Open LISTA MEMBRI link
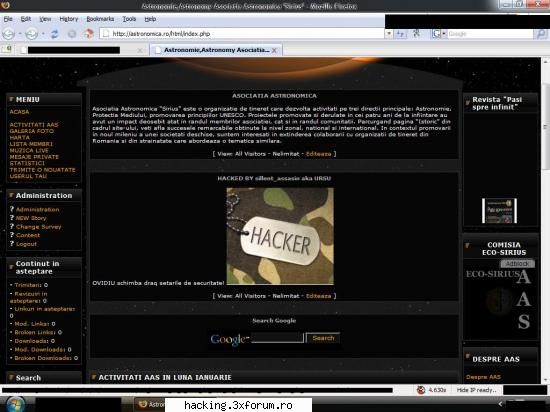550x412 pixels. pyautogui.click(x=31, y=144)
